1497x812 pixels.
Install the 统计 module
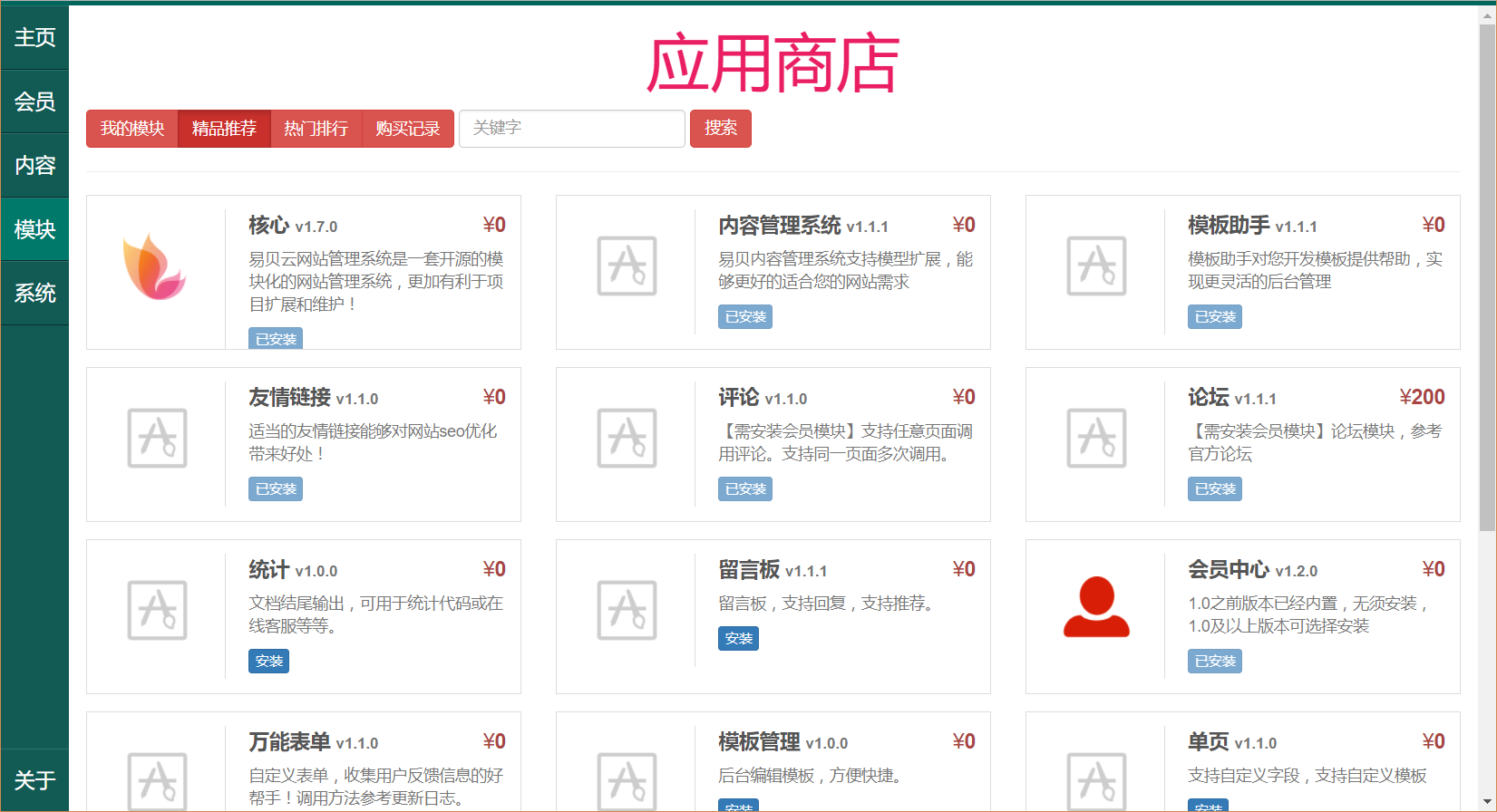(268, 662)
